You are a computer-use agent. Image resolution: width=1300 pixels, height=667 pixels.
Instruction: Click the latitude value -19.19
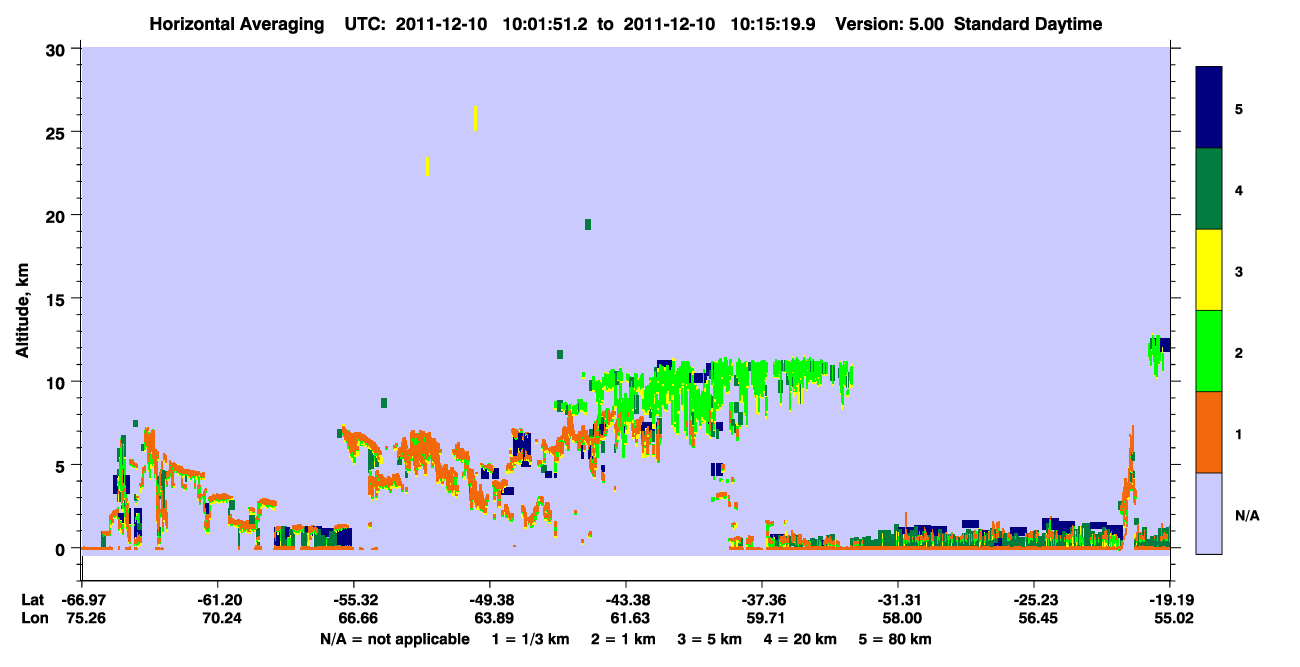tap(1170, 600)
